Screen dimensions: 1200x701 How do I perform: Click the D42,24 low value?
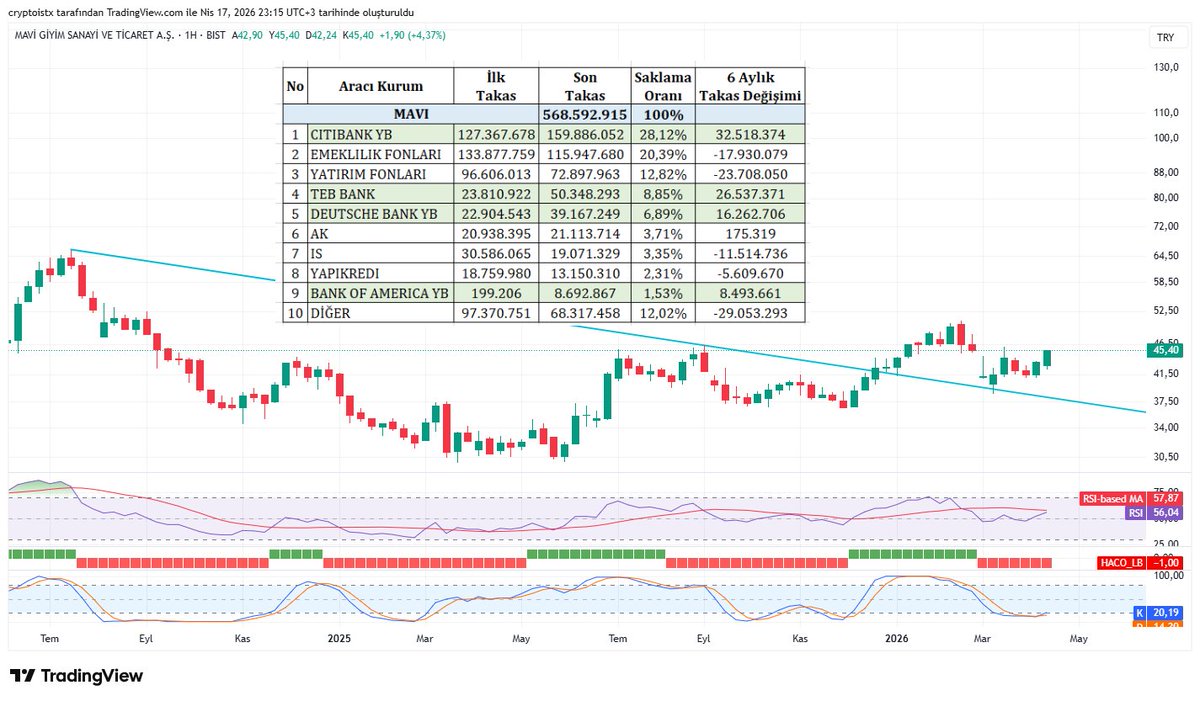click(x=322, y=35)
